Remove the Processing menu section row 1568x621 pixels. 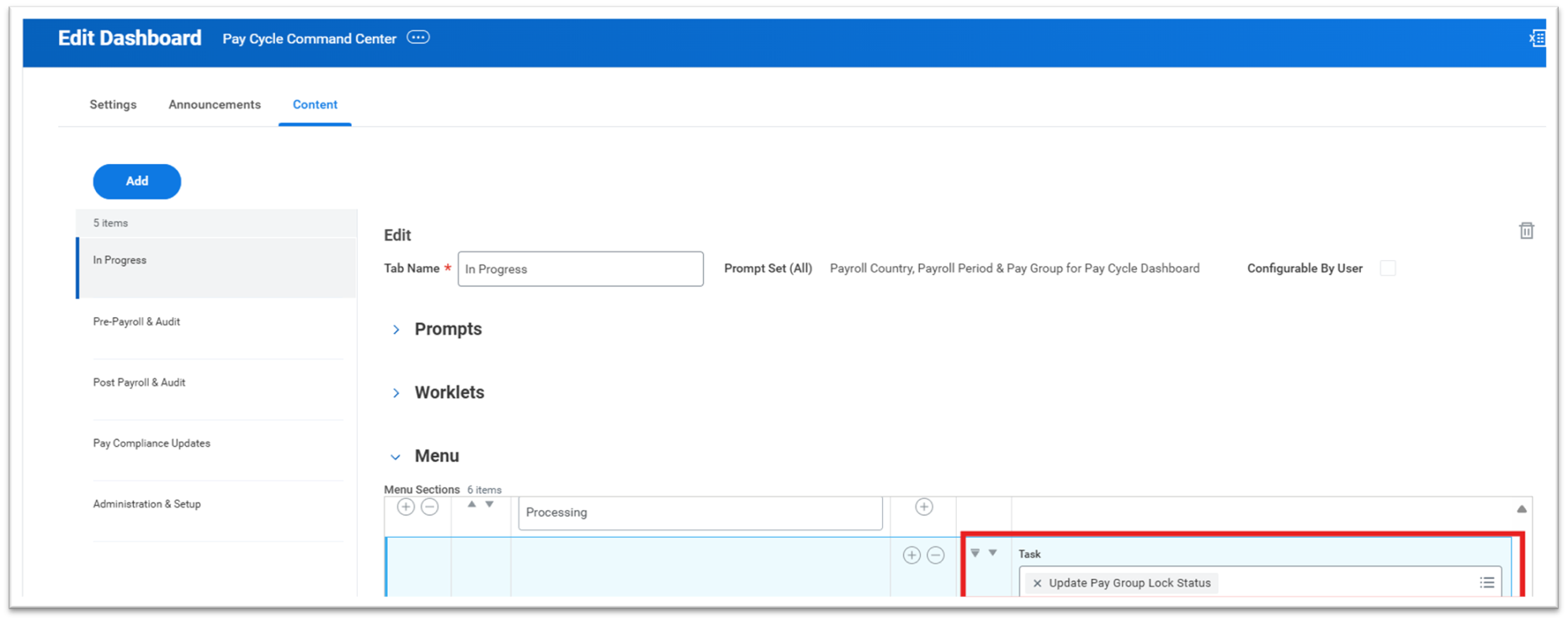click(x=429, y=507)
